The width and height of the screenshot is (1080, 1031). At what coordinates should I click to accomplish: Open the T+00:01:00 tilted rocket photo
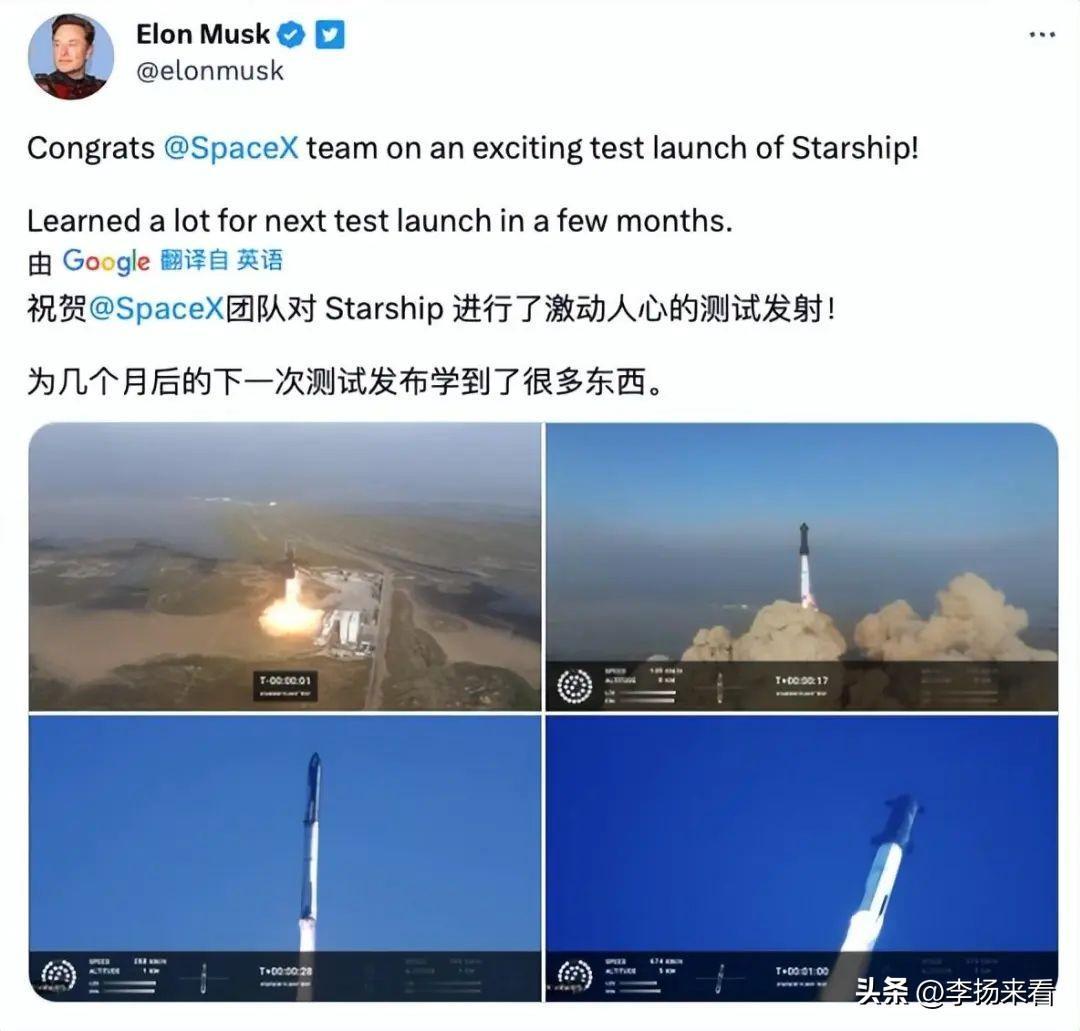coord(802,858)
